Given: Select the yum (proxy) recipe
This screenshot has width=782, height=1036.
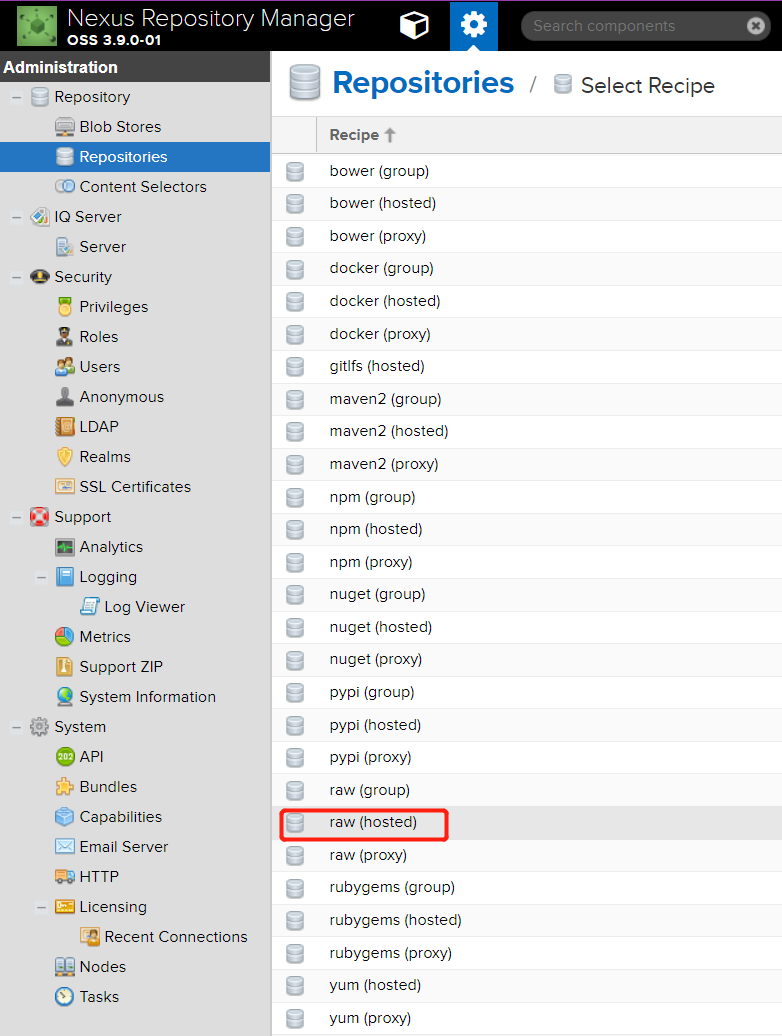Looking at the screenshot, I should 526,1018.
